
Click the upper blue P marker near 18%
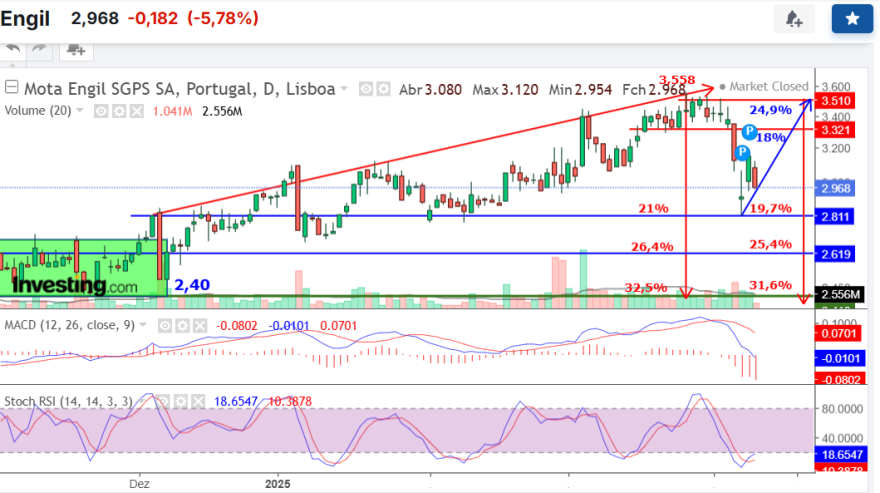749,132
